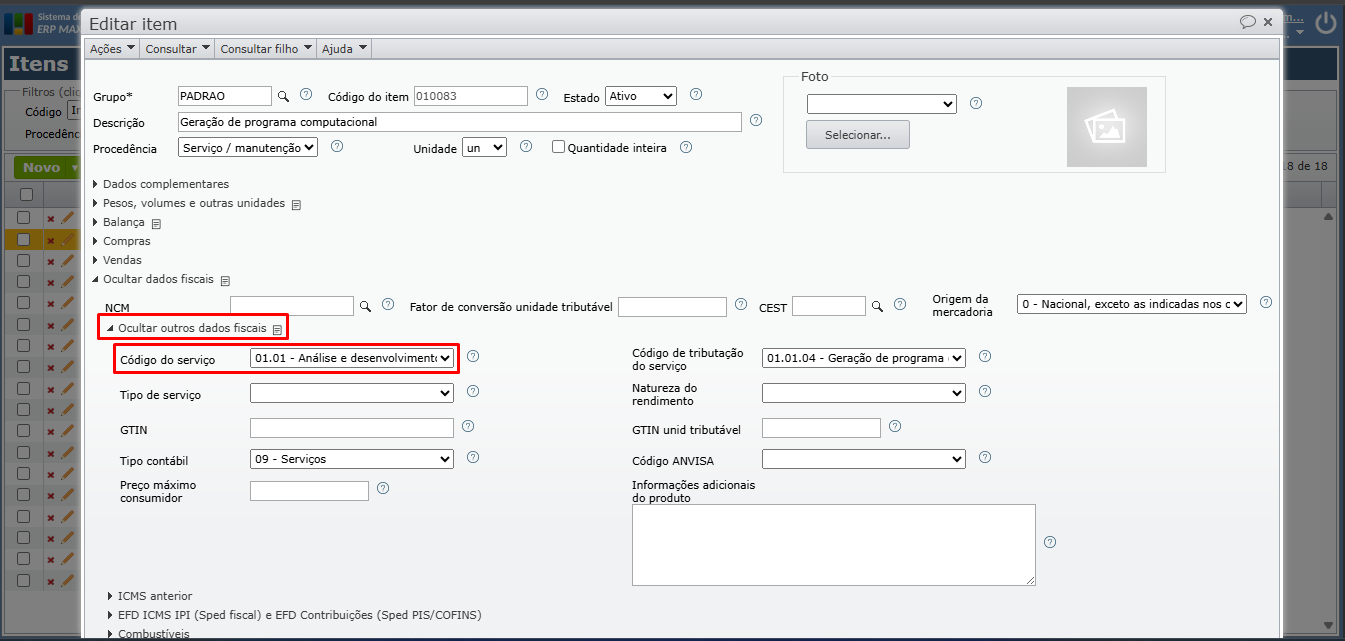1345x641 pixels.
Task: Click the CEST search magnifier icon
Action: point(877,306)
